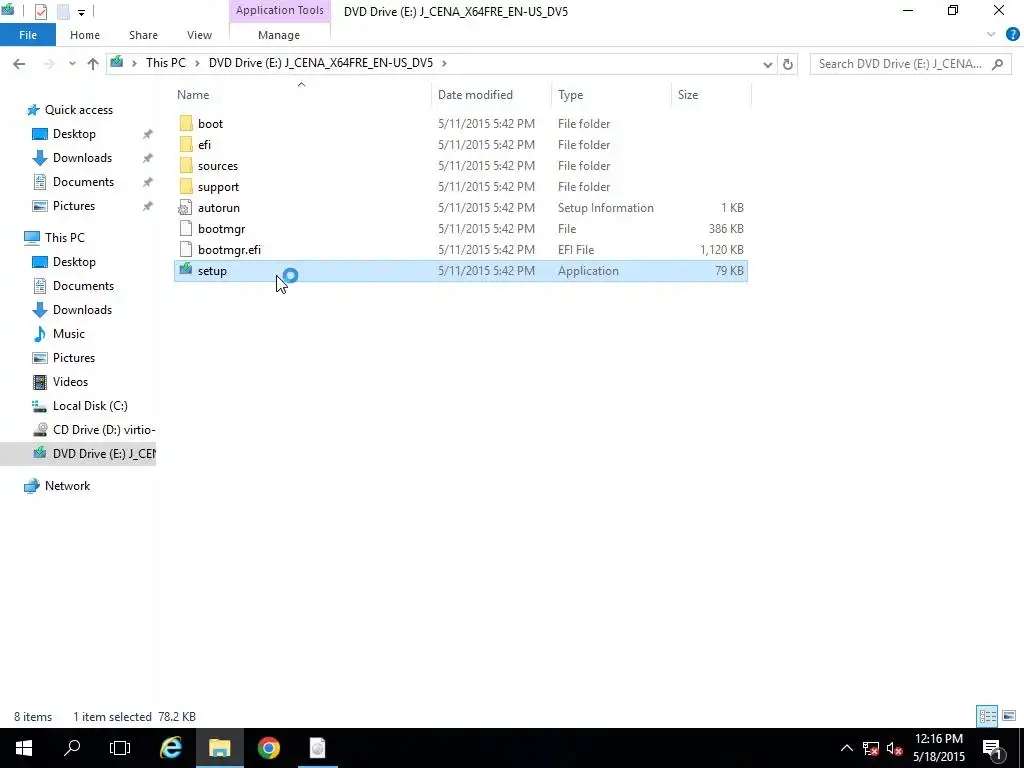Open pinned Documents under Quick access
Viewport: 1024px width, 768px height.
coord(83,182)
